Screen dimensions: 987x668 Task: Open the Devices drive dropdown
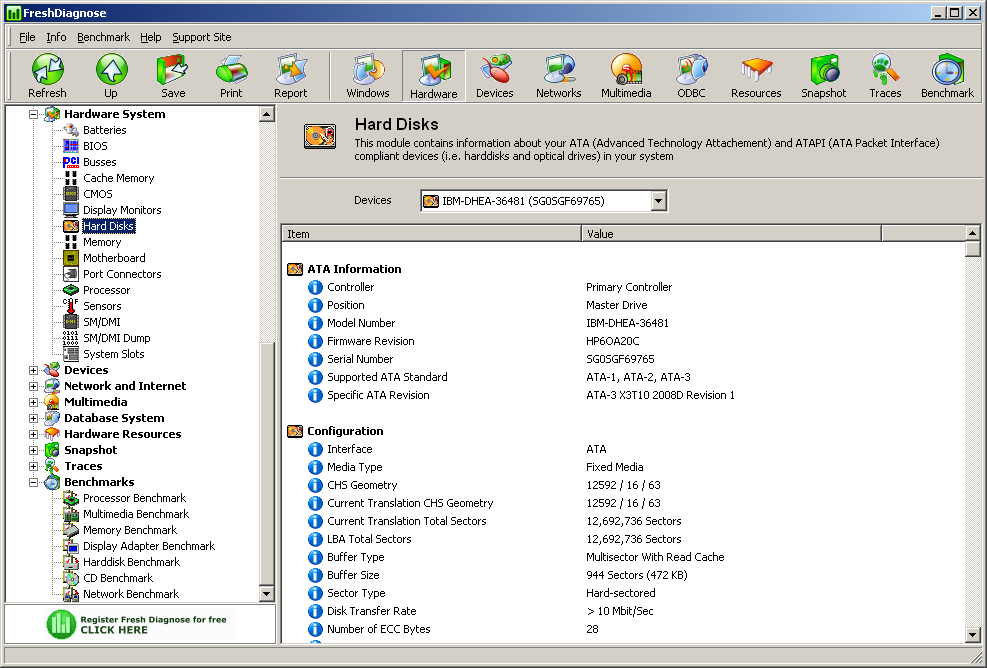click(x=658, y=201)
